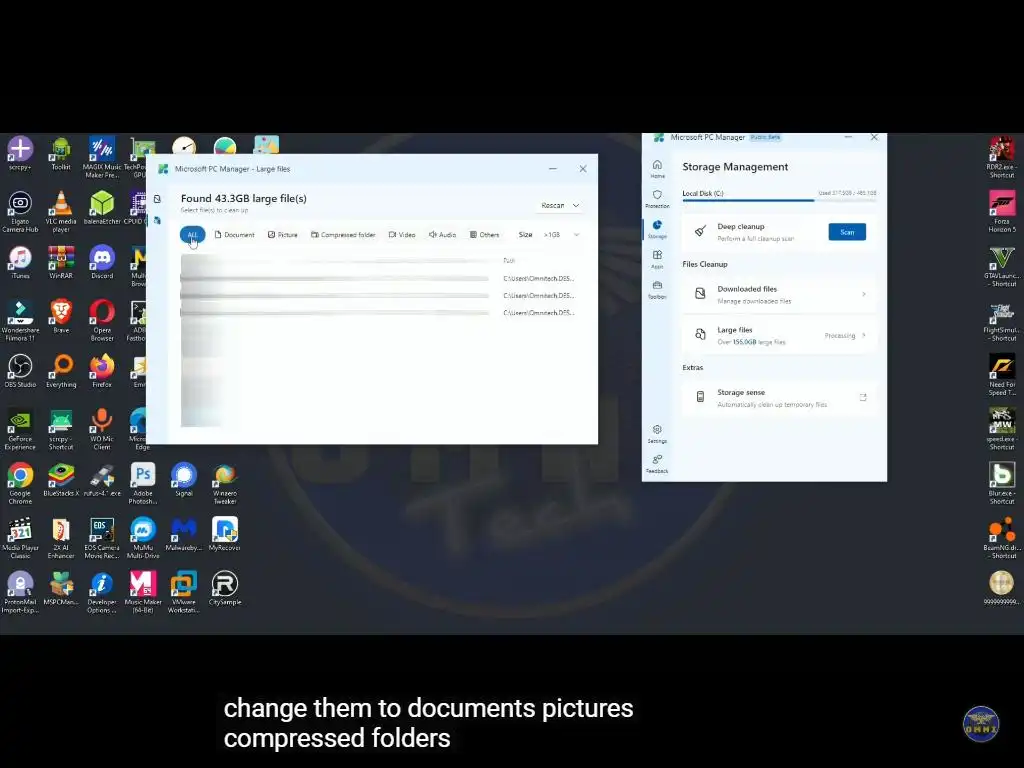Screen dimensions: 1024x768
Task: Open the MuMu Multi-Drive desktop icon
Action: coord(142,537)
